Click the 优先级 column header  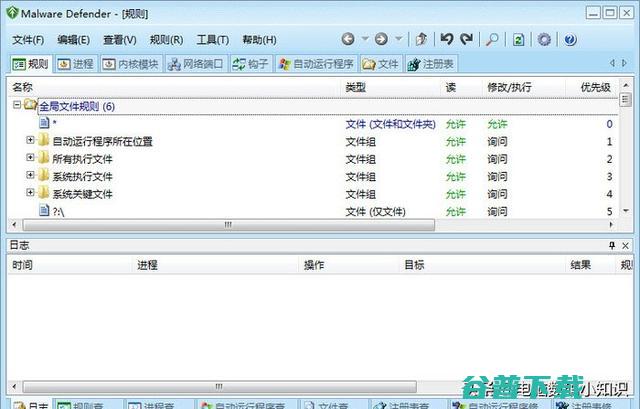click(592, 87)
